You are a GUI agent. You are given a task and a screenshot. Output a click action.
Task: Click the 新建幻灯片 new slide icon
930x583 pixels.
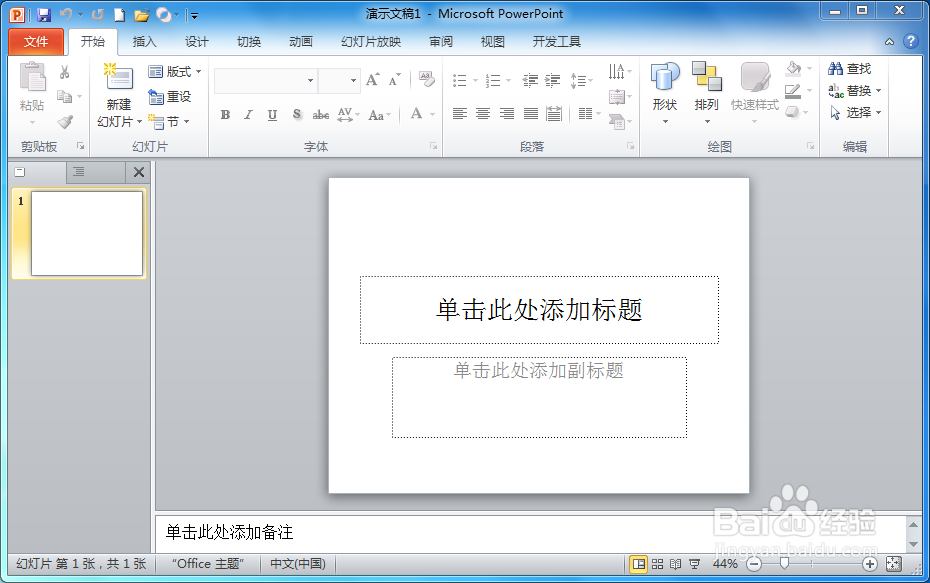click(x=118, y=77)
